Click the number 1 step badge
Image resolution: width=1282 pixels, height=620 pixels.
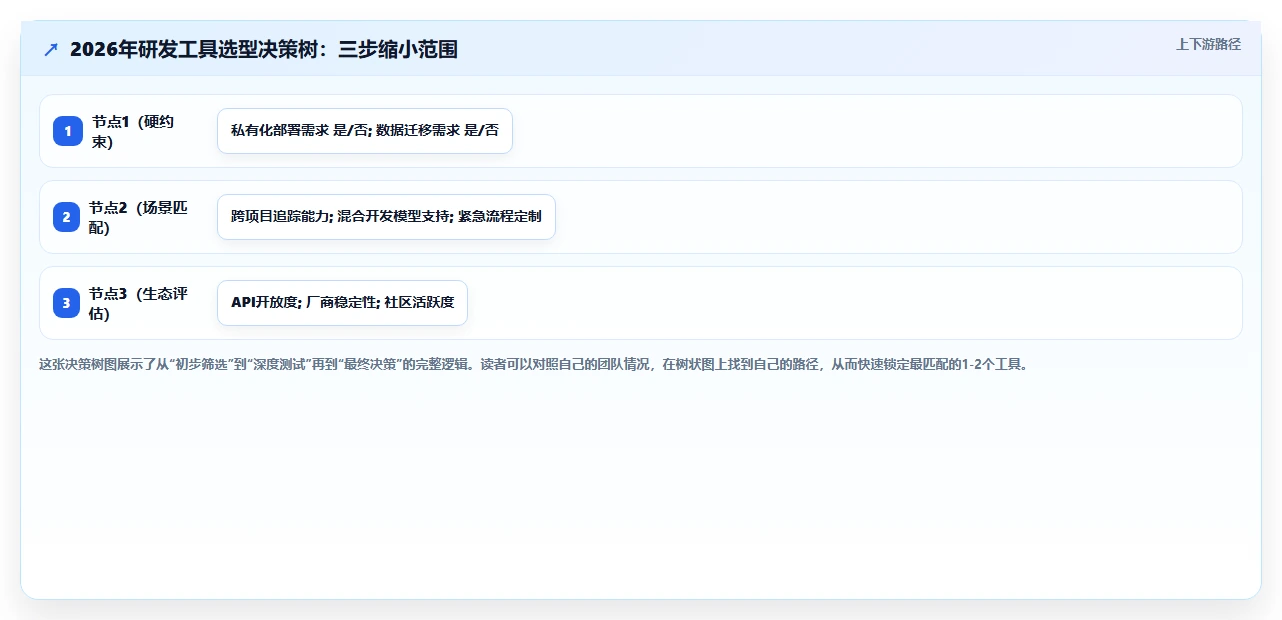coord(68,131)
